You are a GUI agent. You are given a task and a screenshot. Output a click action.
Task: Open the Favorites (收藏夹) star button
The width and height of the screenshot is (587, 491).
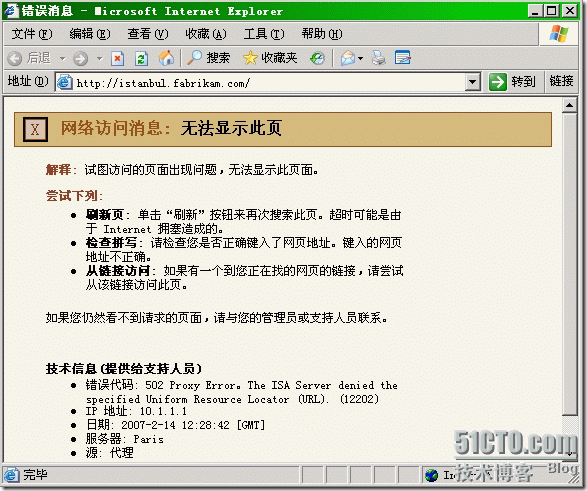click(270, 58)
